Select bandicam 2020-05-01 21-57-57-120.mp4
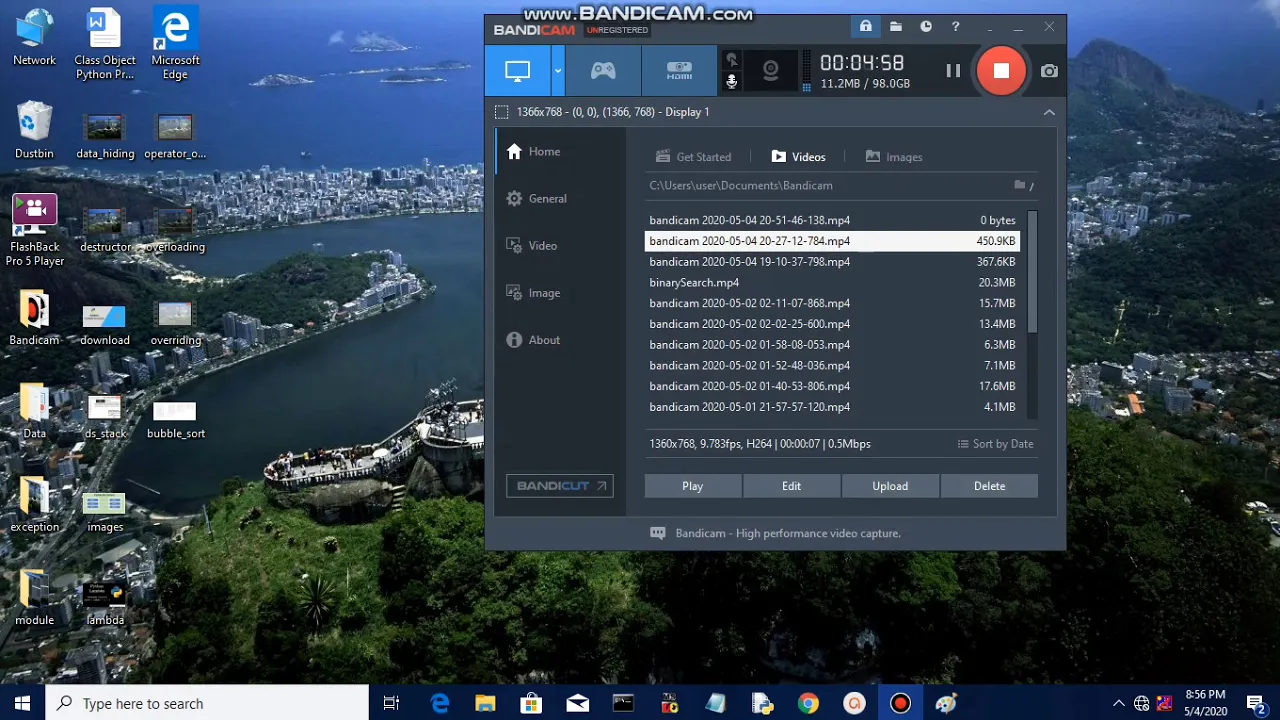 (832, 407)
